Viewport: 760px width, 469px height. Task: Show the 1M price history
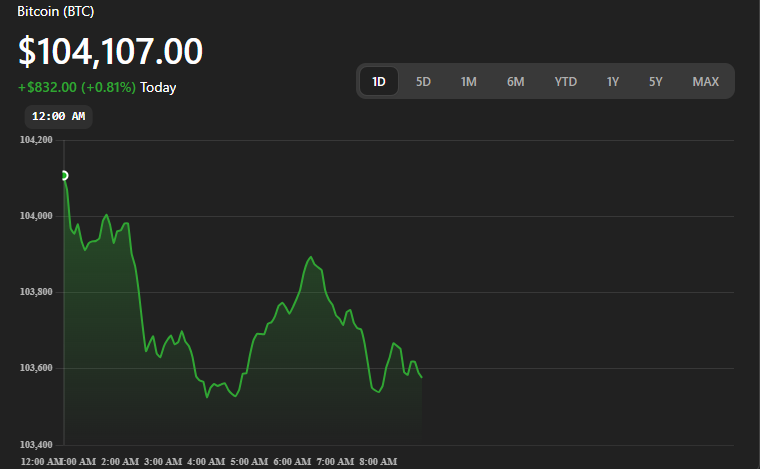468,82
